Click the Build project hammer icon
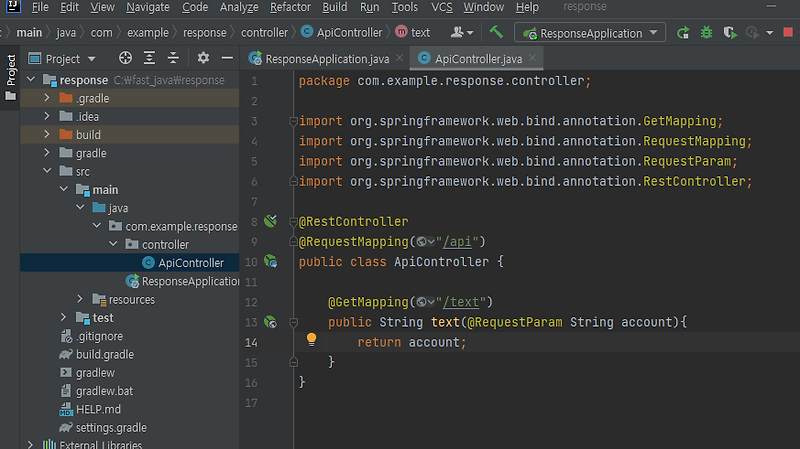 (496, 32)
